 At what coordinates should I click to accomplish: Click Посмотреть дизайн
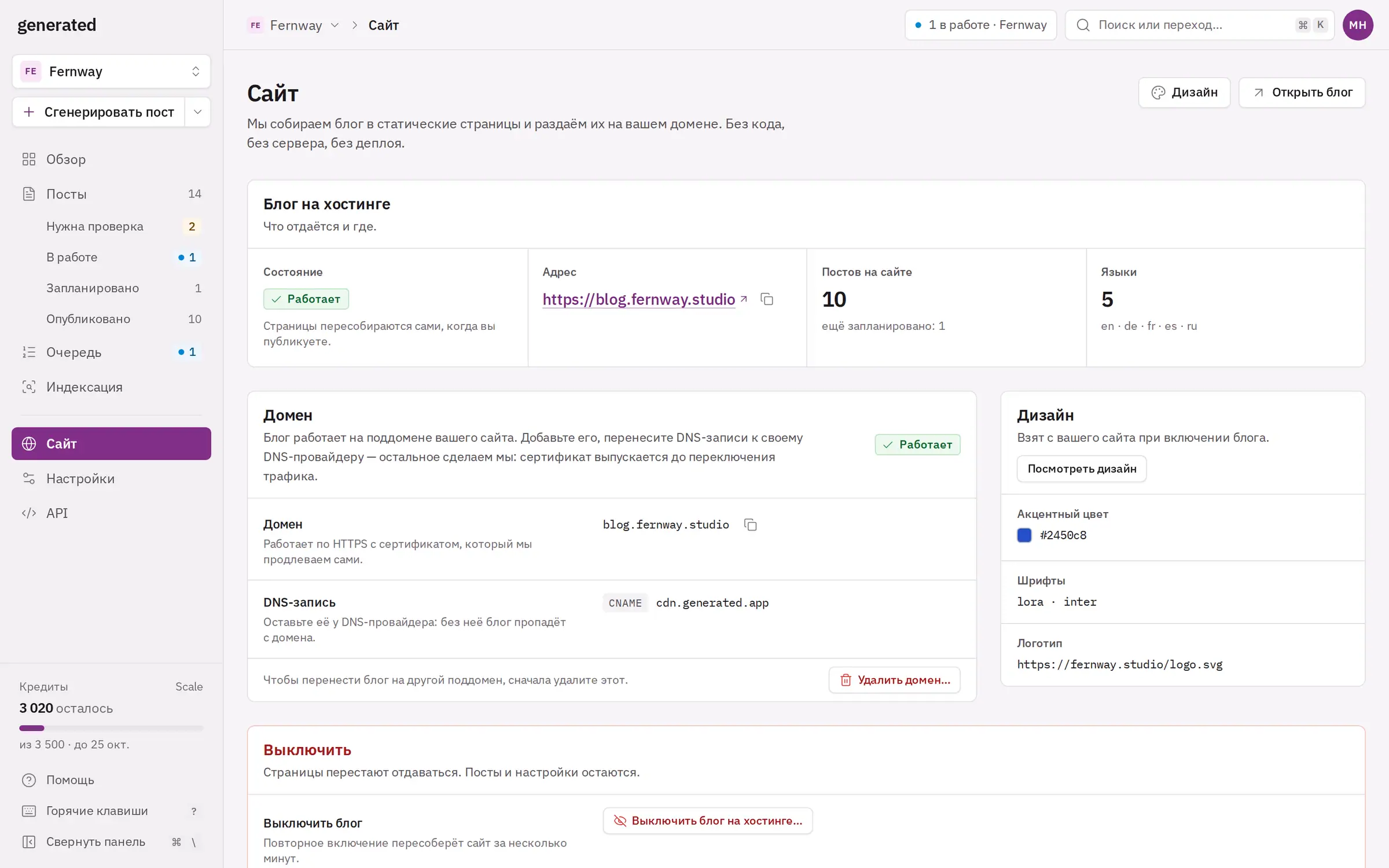coord(1082,469)
